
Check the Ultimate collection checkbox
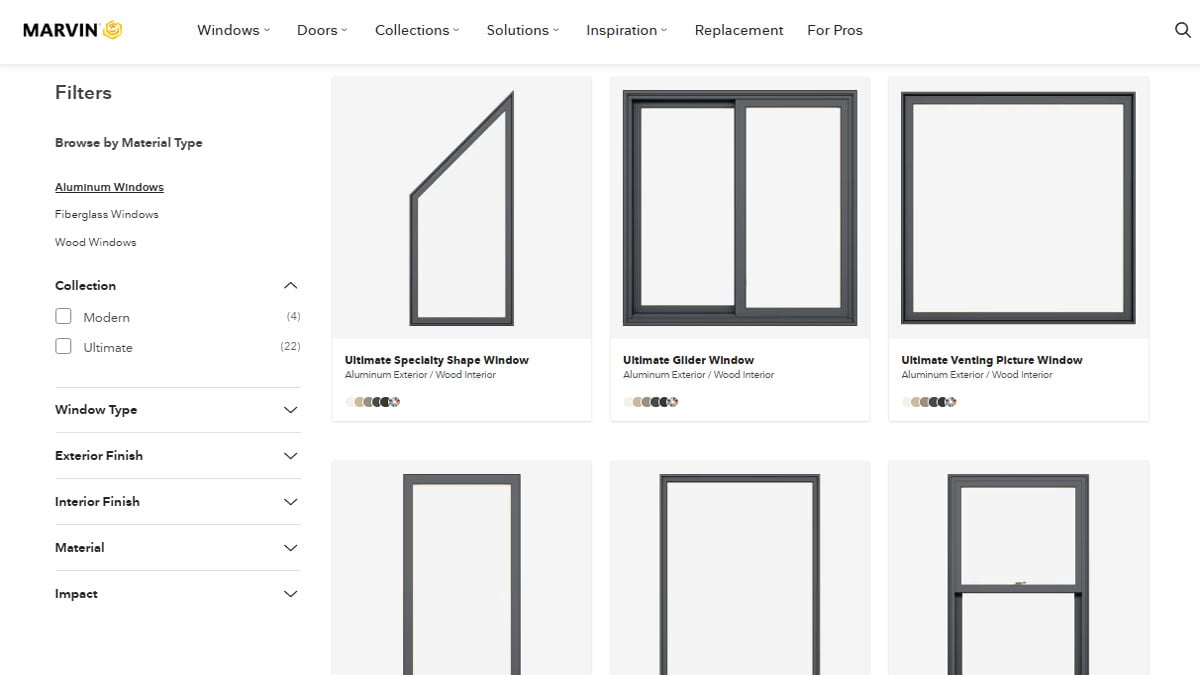[x=64, y=347]
